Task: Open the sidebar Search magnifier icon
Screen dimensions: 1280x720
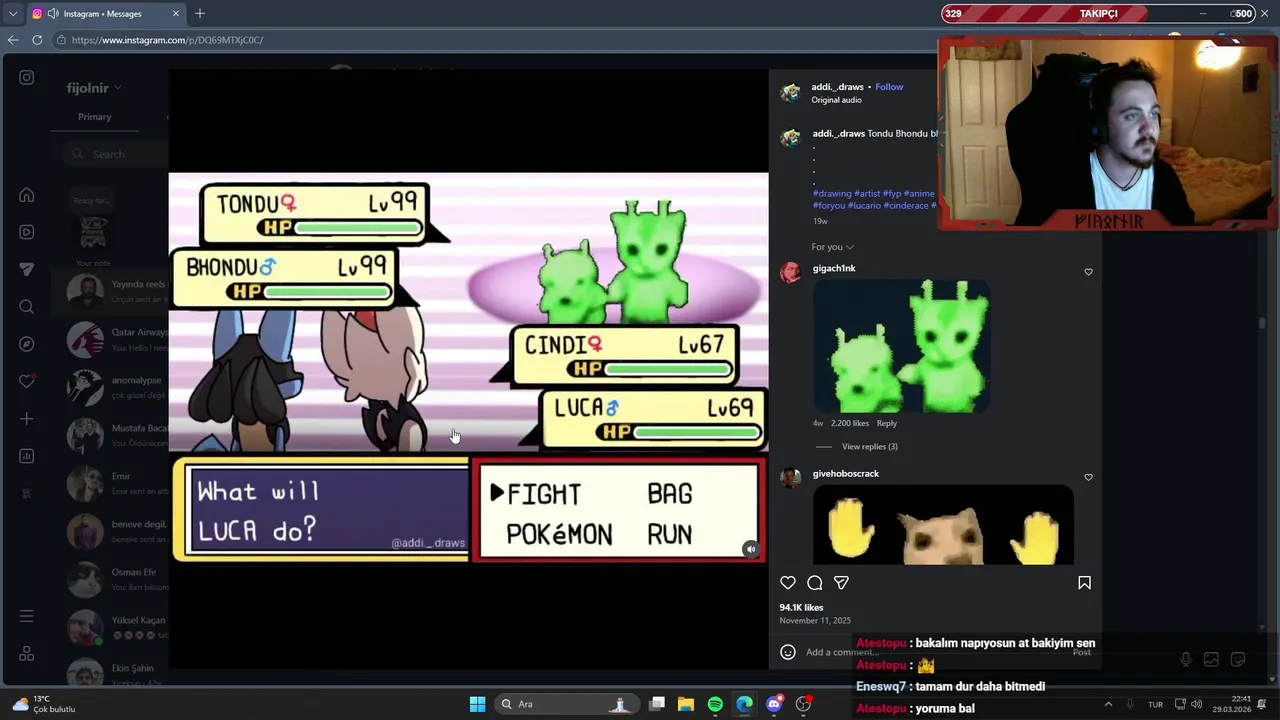Action: click(x=27, y=307)
